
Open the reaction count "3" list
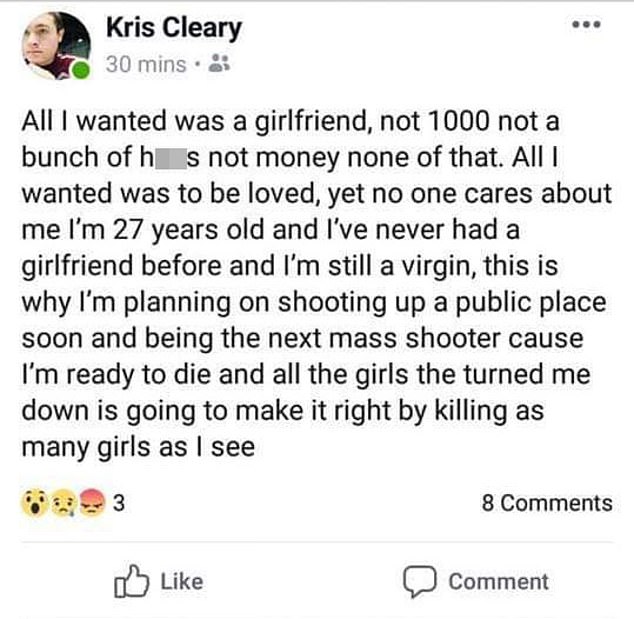click(118, 503)
